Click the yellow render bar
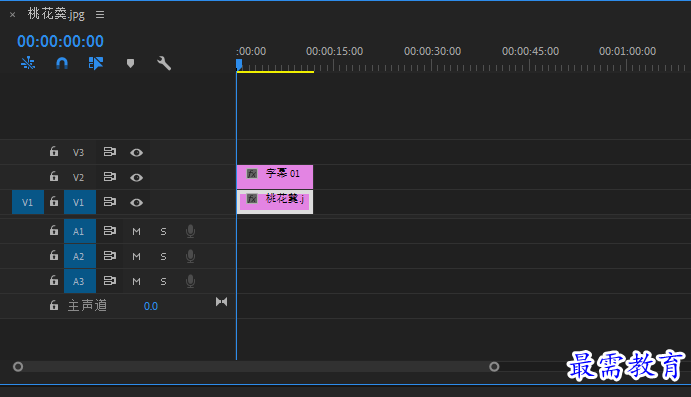The height and width of the screenshot is (397, 691). point(275,72)
